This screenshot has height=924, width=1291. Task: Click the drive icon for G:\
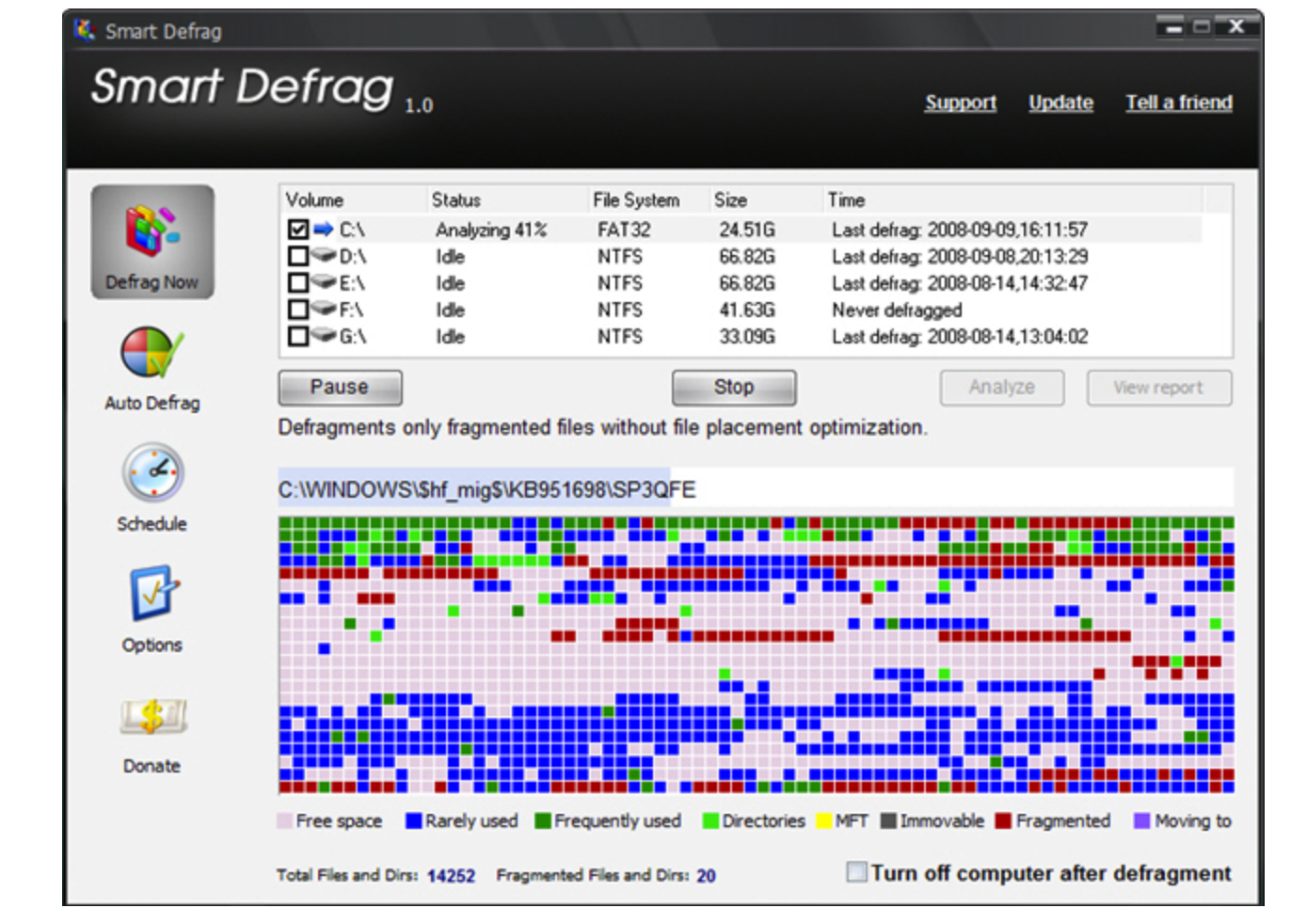[324, 334]
